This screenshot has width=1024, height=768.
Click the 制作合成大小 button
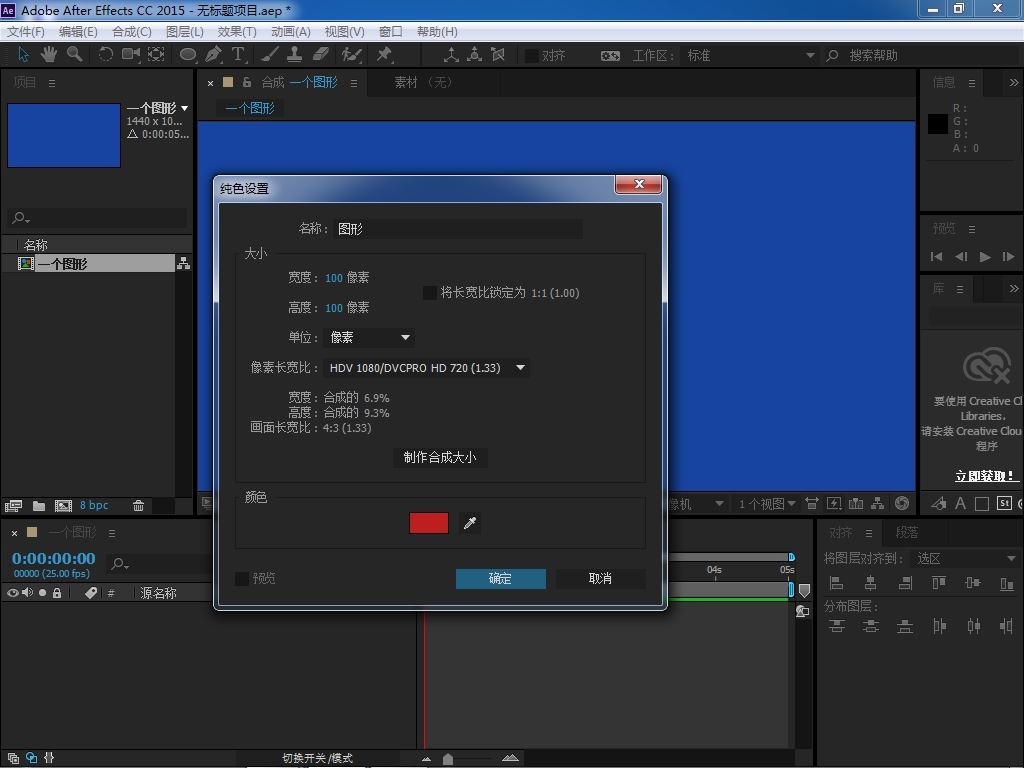point(440,457)
